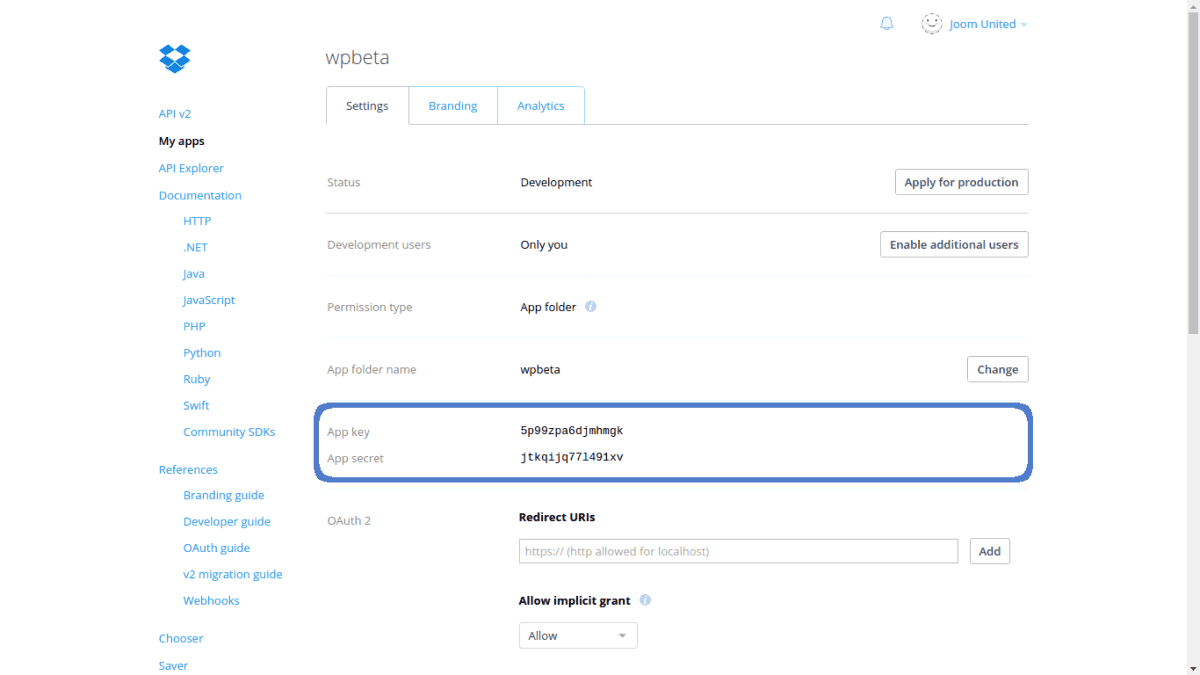Select the Settings tab
The height and width of the screenshot is (675, 1200).
coord(367,106)
